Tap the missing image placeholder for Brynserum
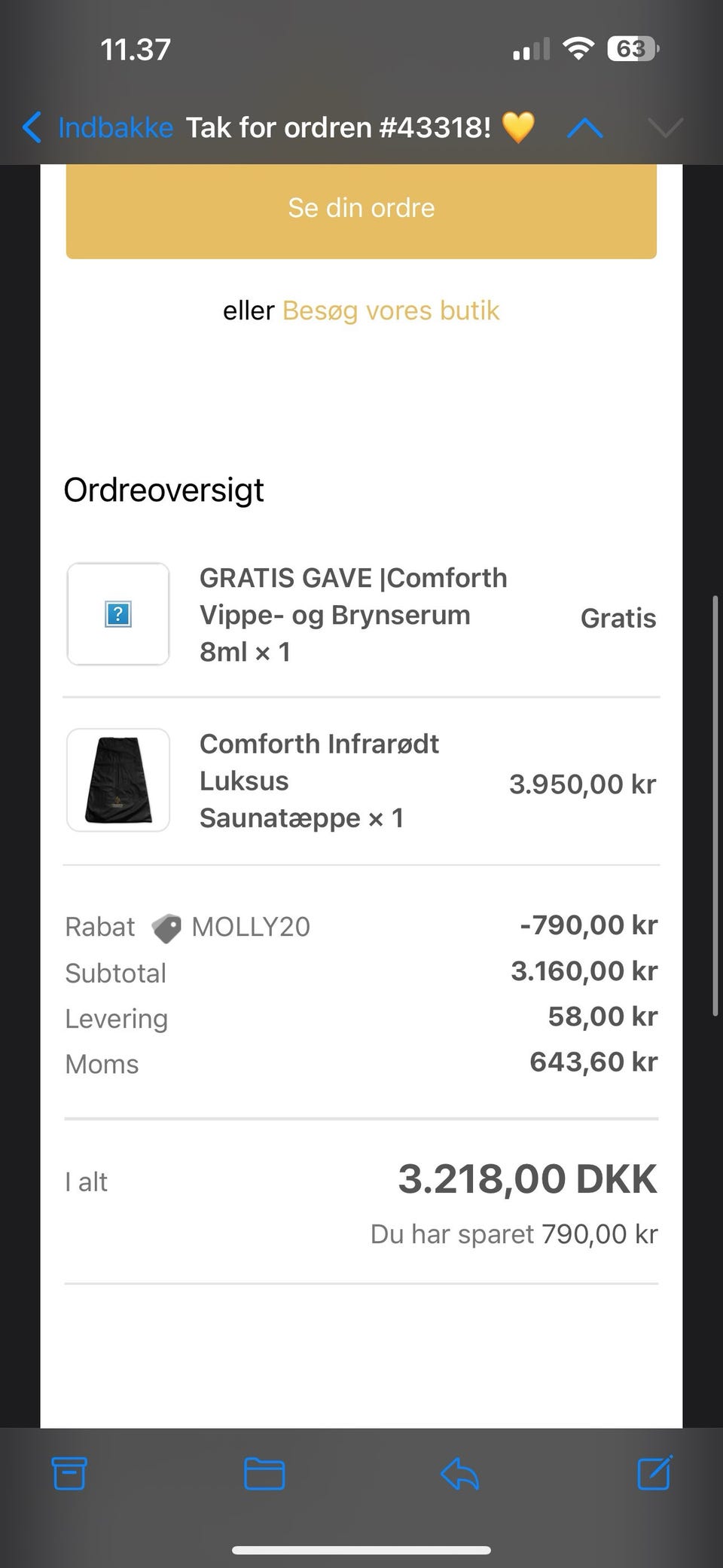Screen dimensions: 723x1568 [118, 614]
